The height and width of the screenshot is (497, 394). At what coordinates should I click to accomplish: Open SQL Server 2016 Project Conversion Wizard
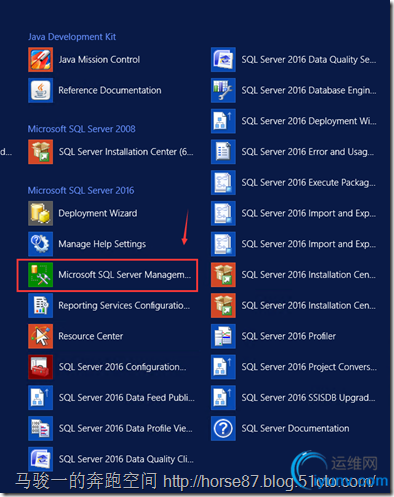(x=294, y=367)
